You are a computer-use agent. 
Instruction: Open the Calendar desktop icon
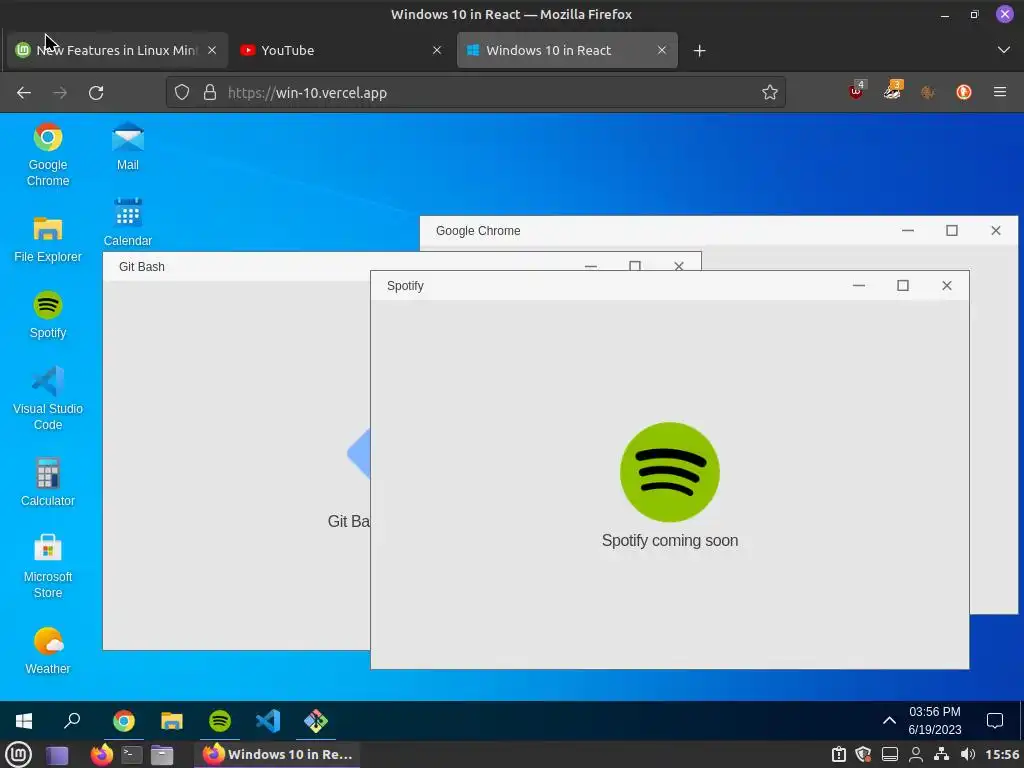point(127,222)
